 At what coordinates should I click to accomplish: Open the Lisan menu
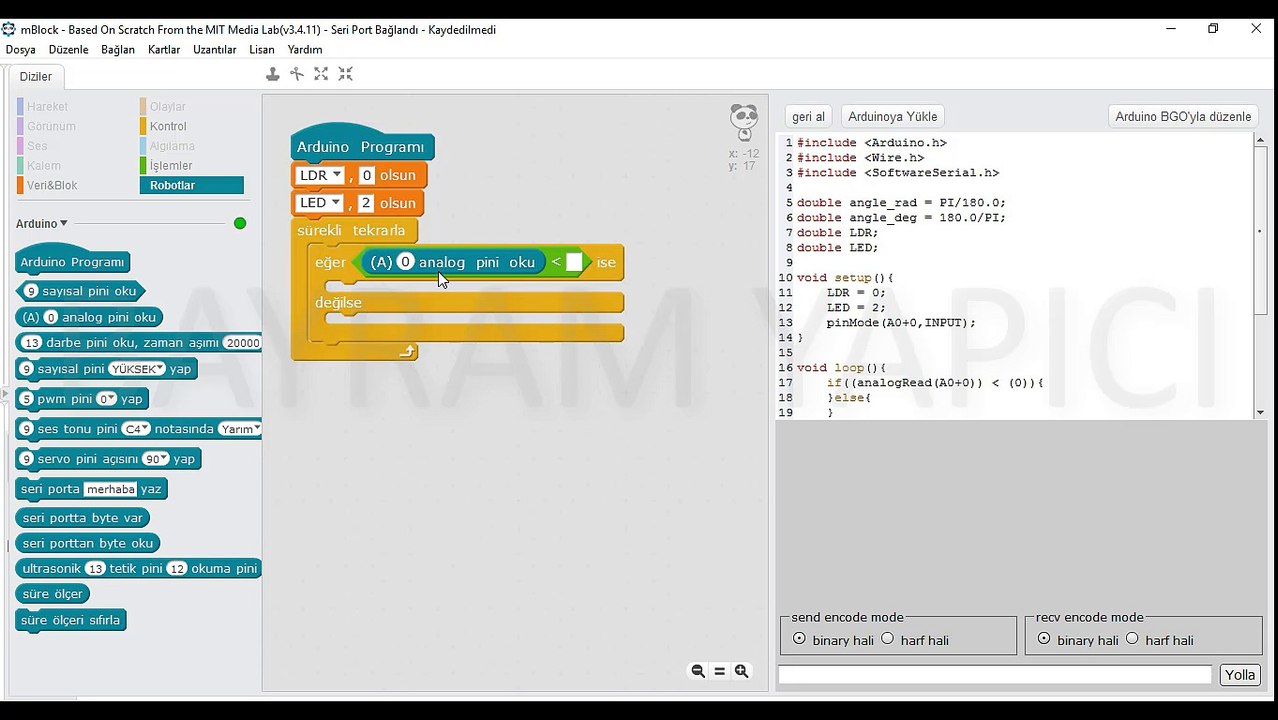[x=262, y=49]
